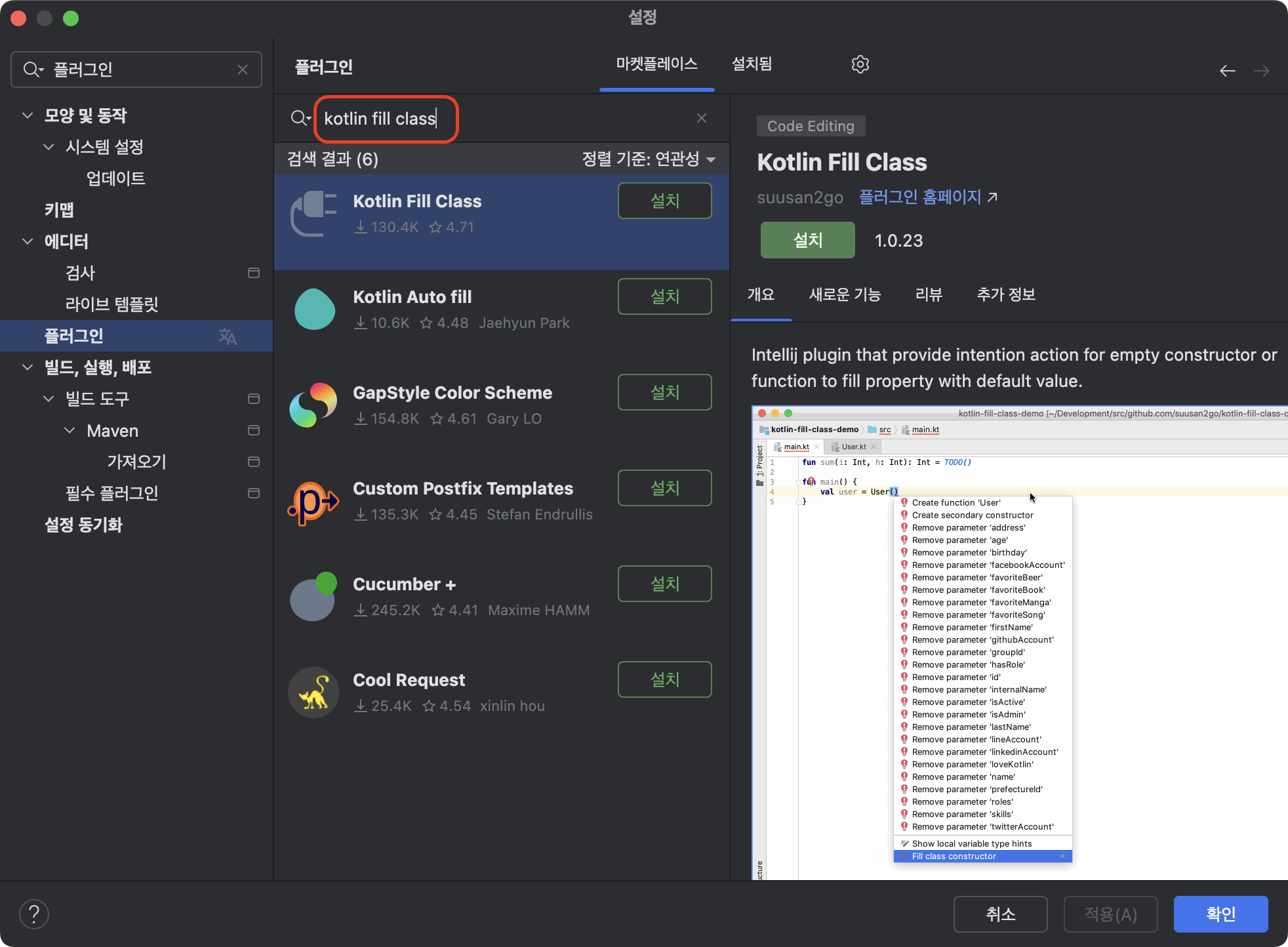The image size is (1288, 947).
Task: Open plugin settings gear menu
Action: pos(860,64)
